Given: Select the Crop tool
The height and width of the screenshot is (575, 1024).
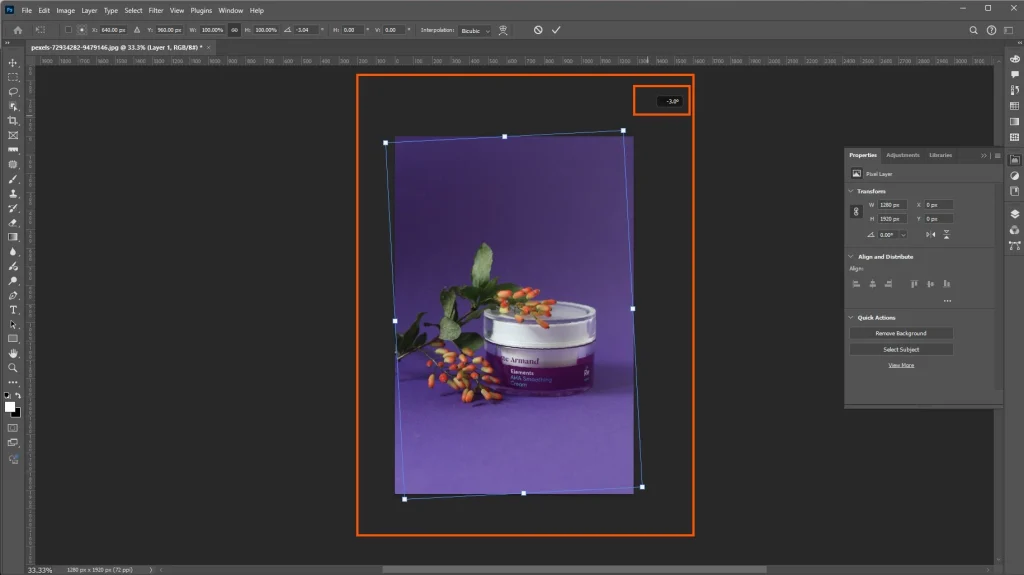Looking at the screenshot, I should 12,121.
